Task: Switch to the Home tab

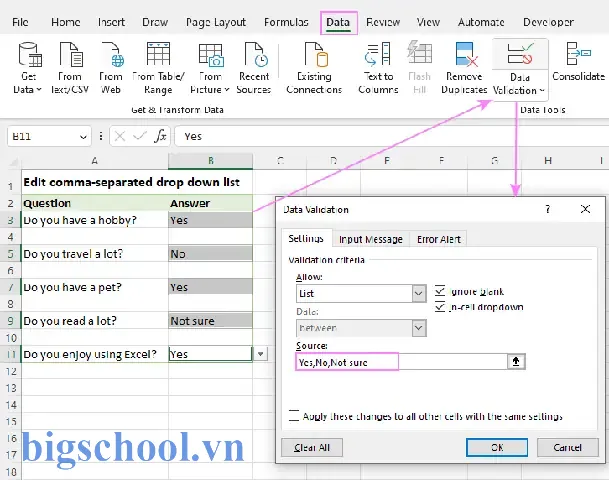Action: [x=66, y=23]
